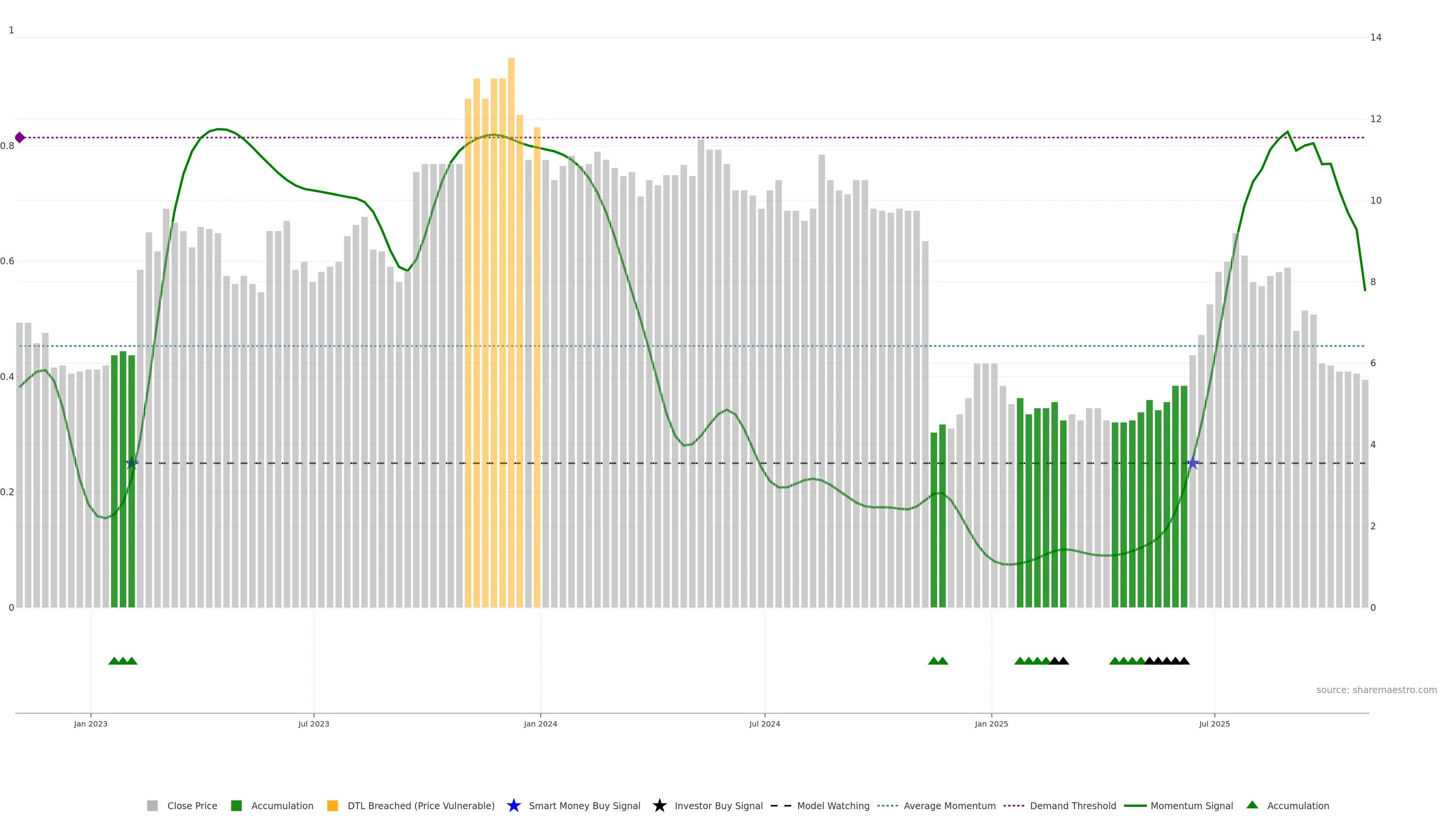Click the source sharemaestro.com text

point(1376,690)
